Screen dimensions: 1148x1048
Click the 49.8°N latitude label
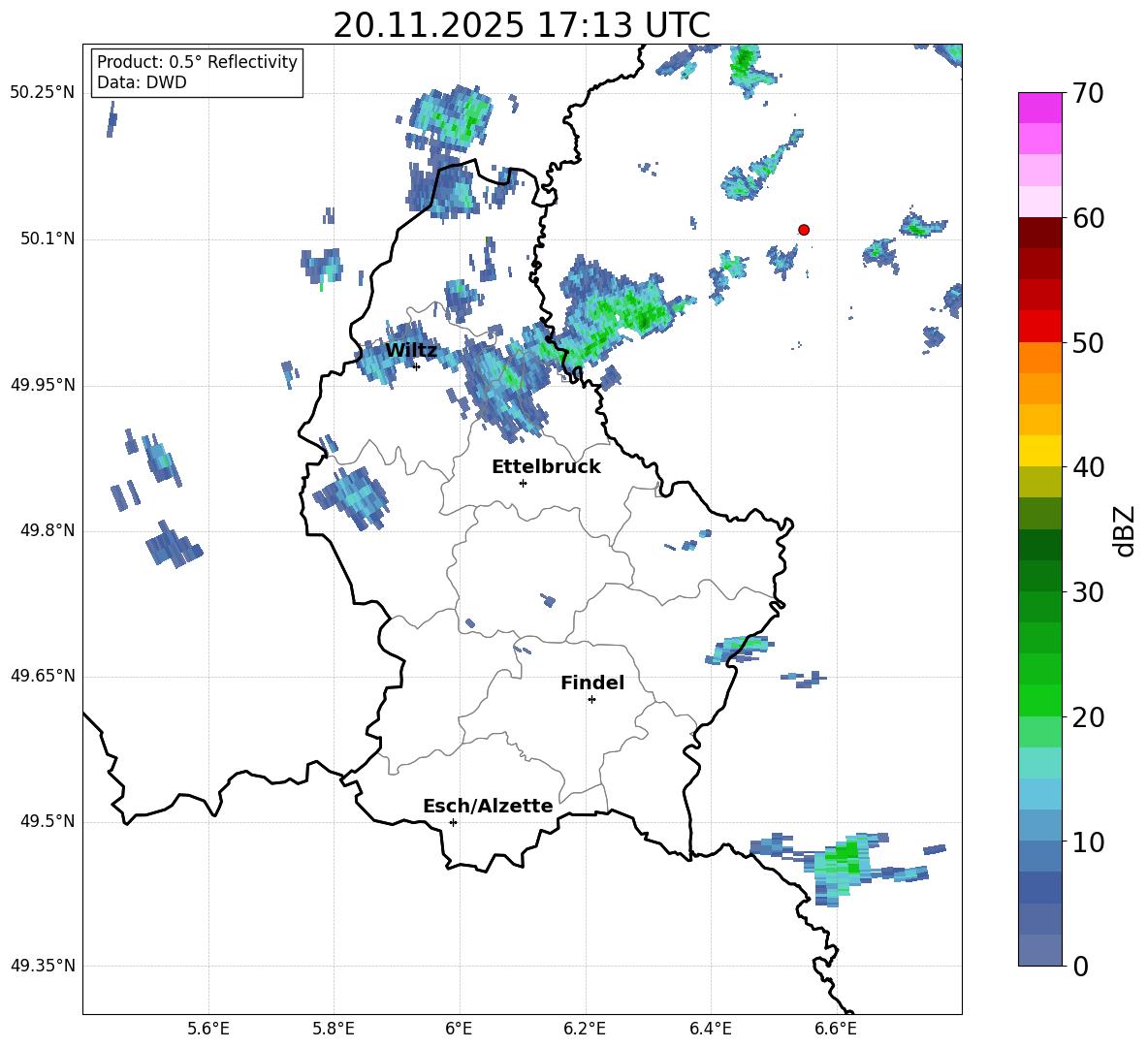48,530
